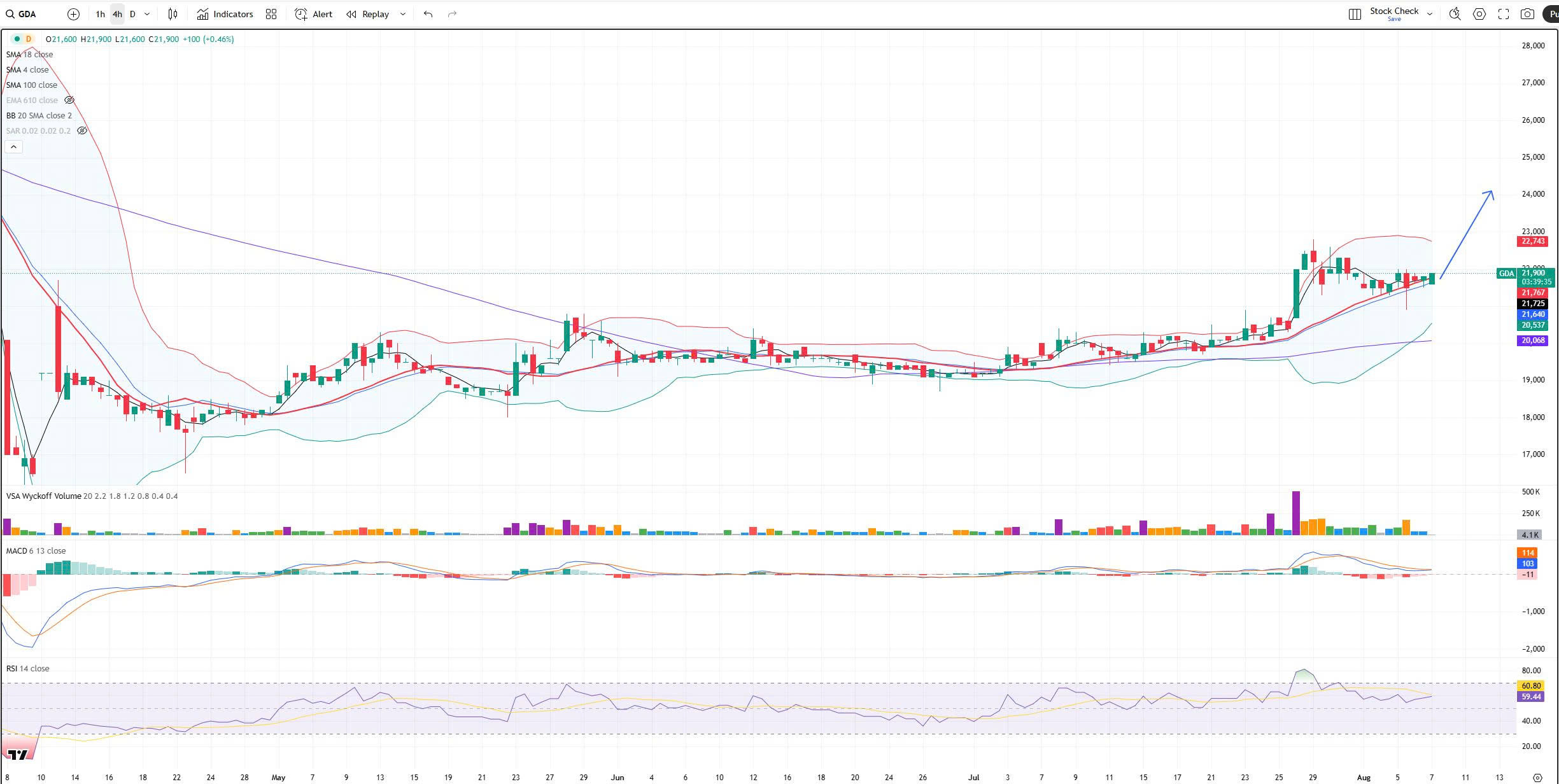Create a new Alert

[x=314, y=14]
